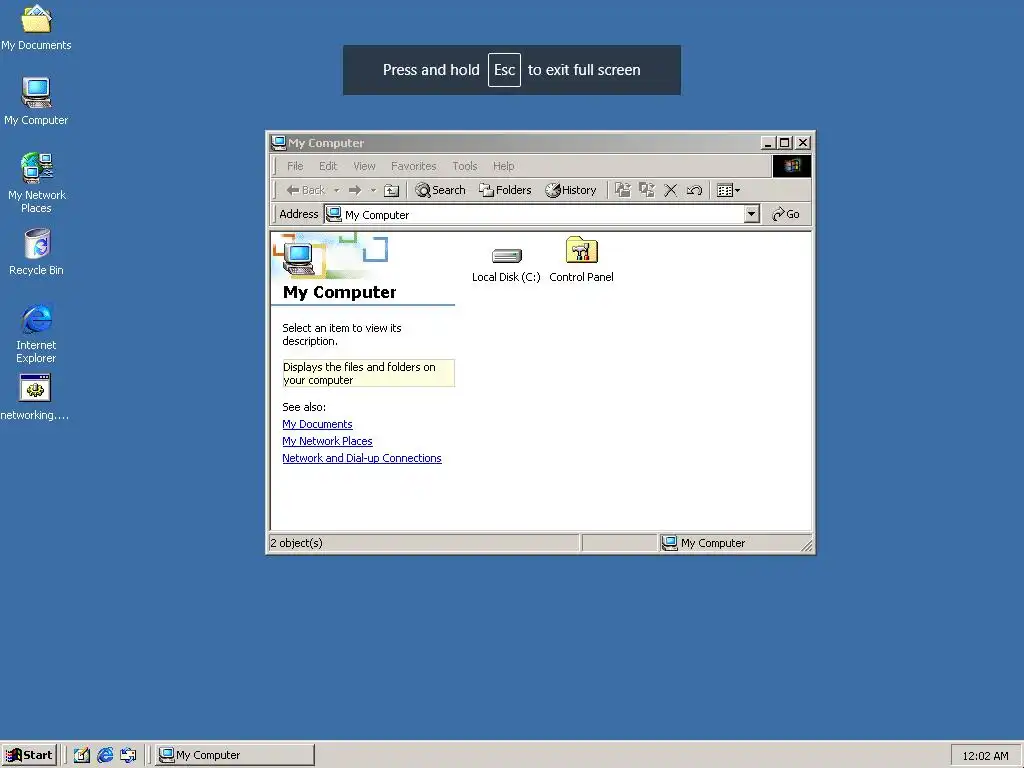The image size is (1024, 768).
Task: Select the Recycle Bin desktop icon
Action: (37, 252)
